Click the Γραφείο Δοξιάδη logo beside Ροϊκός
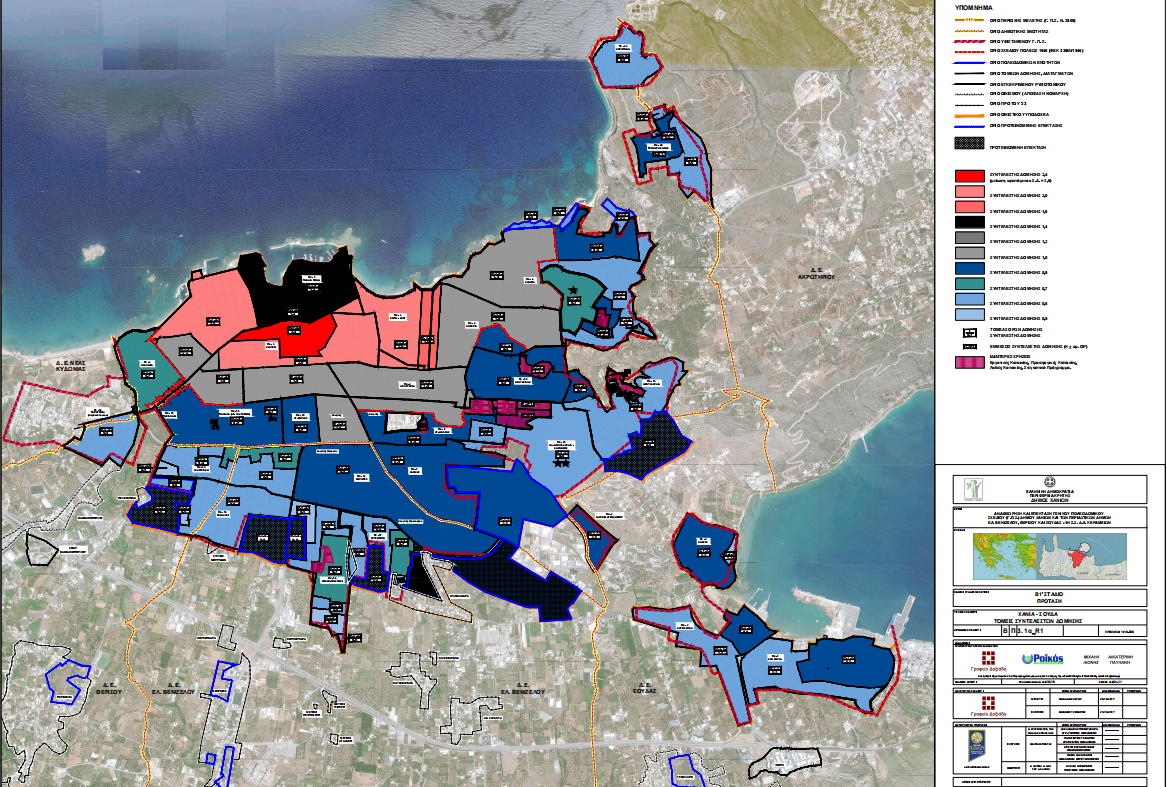Image resolution: width=1167 pixels, height=787 pixels. (988, 660)
